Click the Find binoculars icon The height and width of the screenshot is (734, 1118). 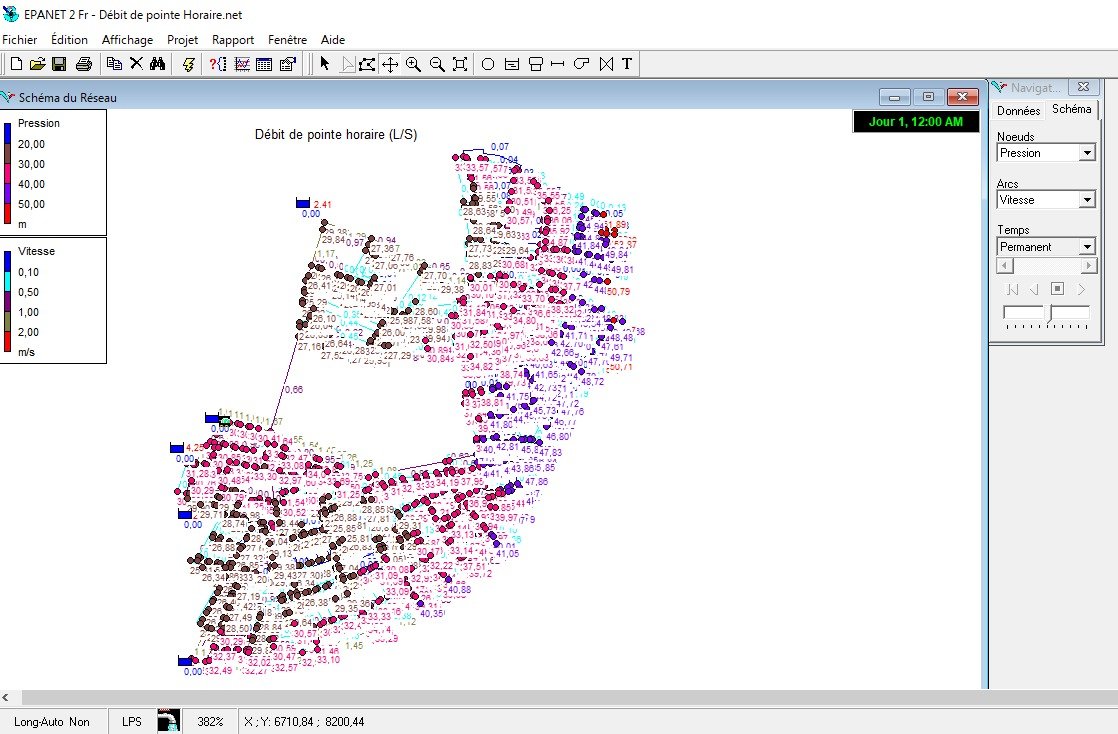(158, 64)
